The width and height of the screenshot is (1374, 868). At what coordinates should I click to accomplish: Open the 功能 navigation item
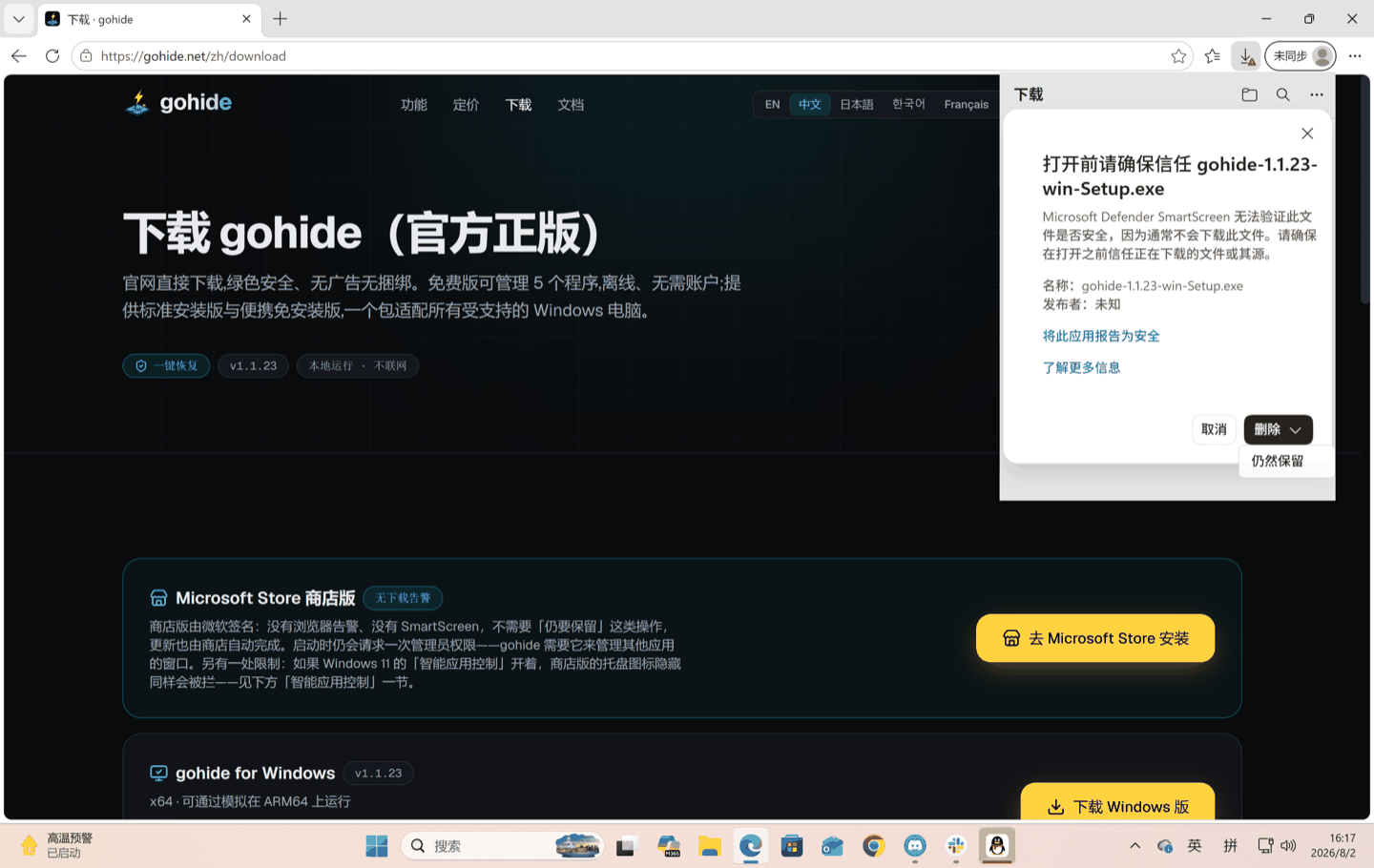[x=414, y=105]
